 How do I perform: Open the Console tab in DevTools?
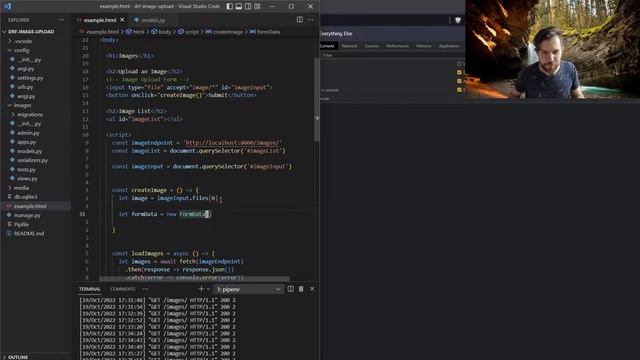pyautogui.click(x=327, y=46)
